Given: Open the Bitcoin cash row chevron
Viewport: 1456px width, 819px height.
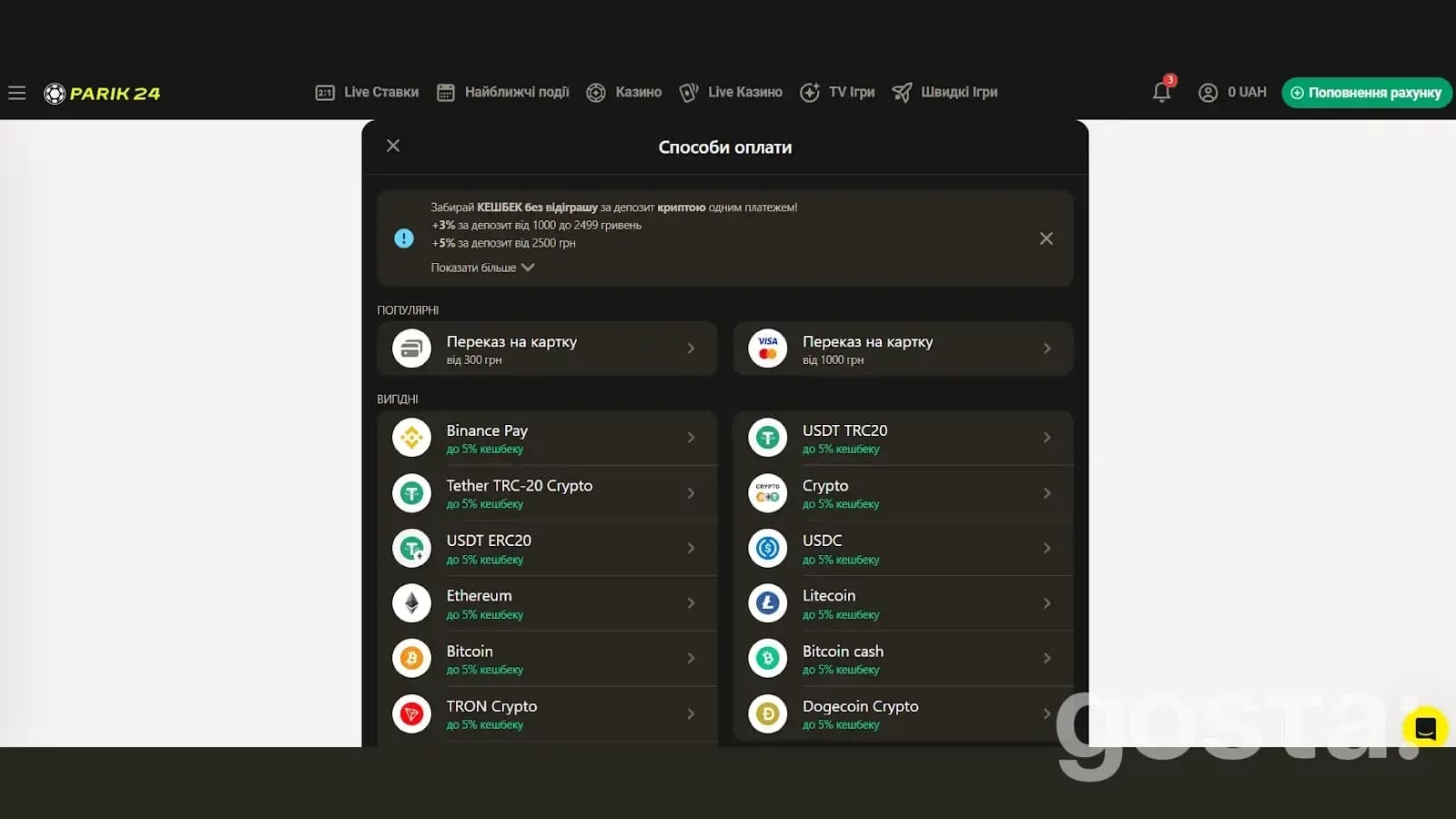Looking at the screenshot, I should [1047, 658].
